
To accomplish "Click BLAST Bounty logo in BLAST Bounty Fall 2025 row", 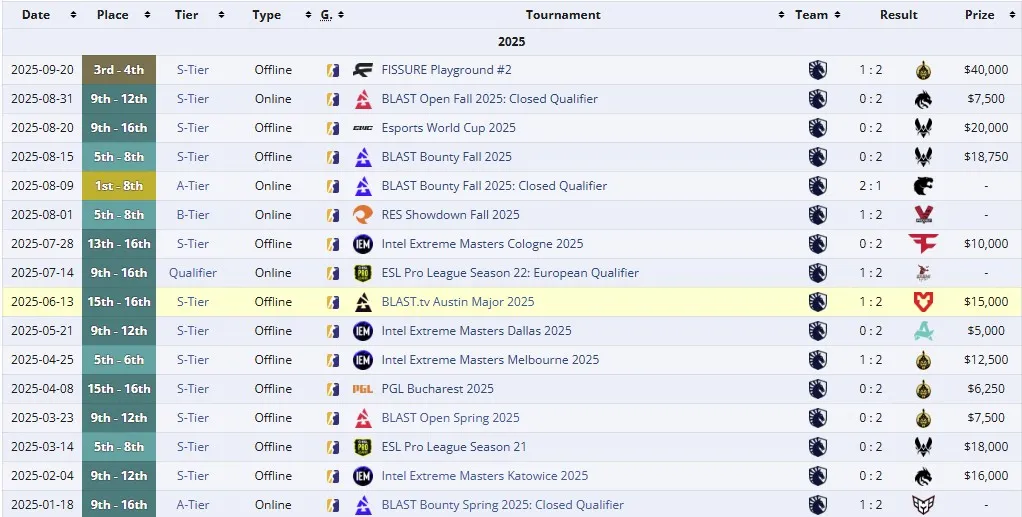I will coord(363,157).
